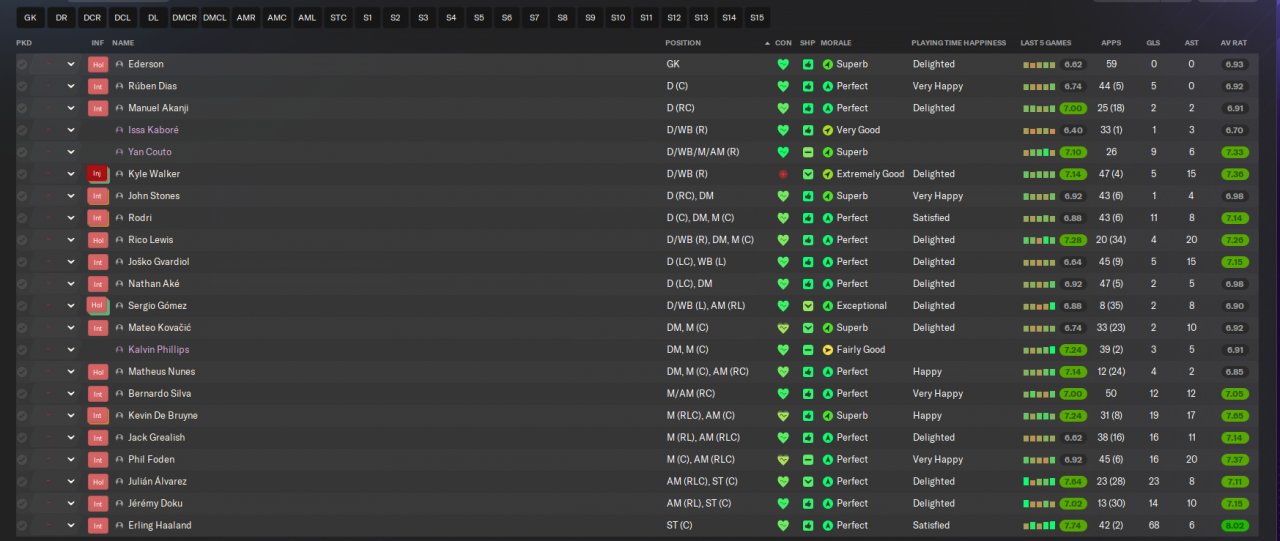Click the yellow-green condition heart for Mateo Kovačić
Image resolution: width=1280 pixels, height=541 pixels.
(783, 328)
